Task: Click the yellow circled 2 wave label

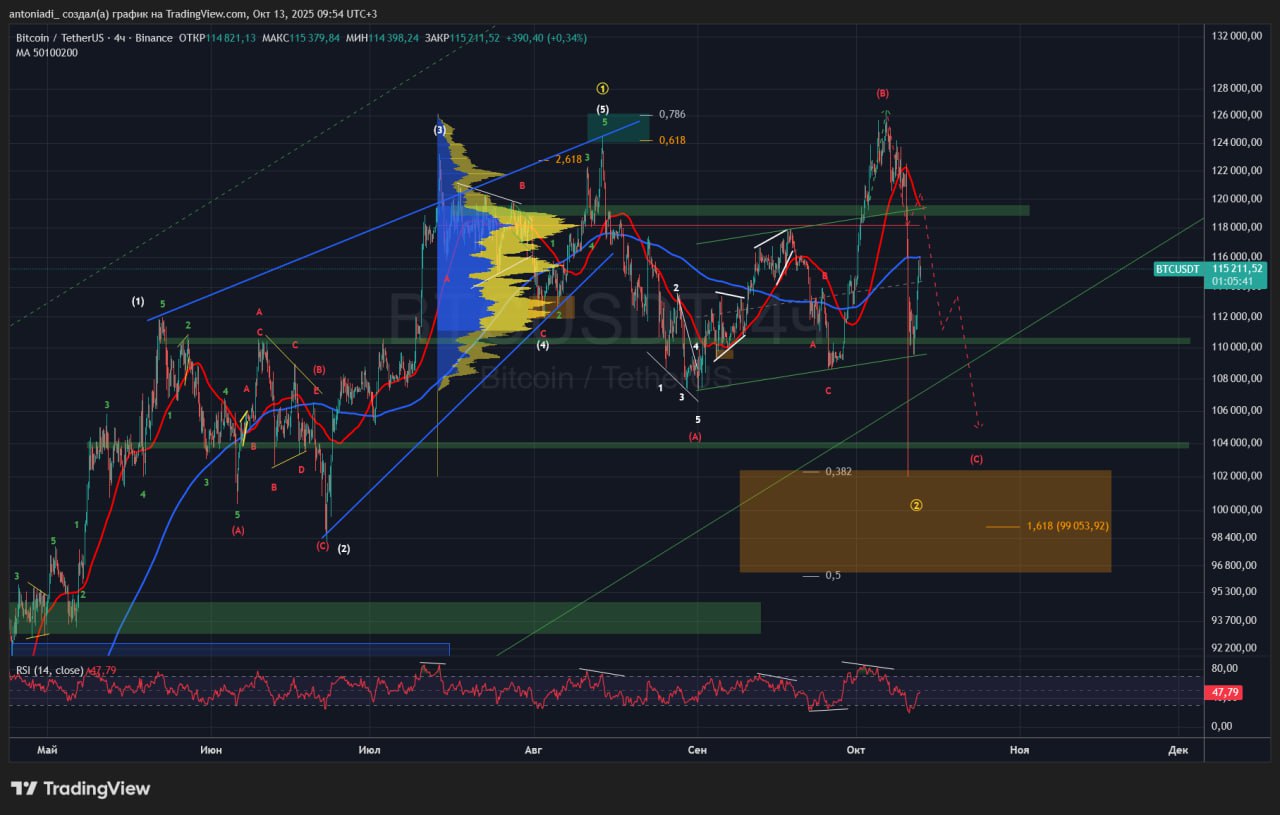Action: point(916,505)
